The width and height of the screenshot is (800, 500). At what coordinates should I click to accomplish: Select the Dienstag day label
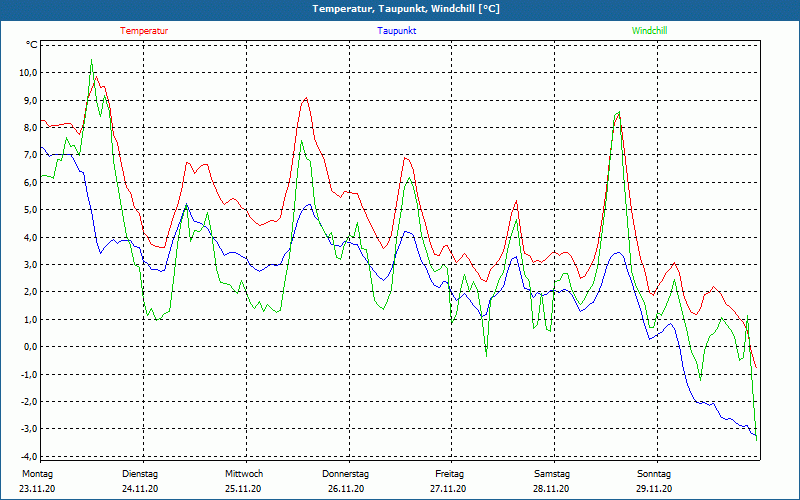point(140,474)
